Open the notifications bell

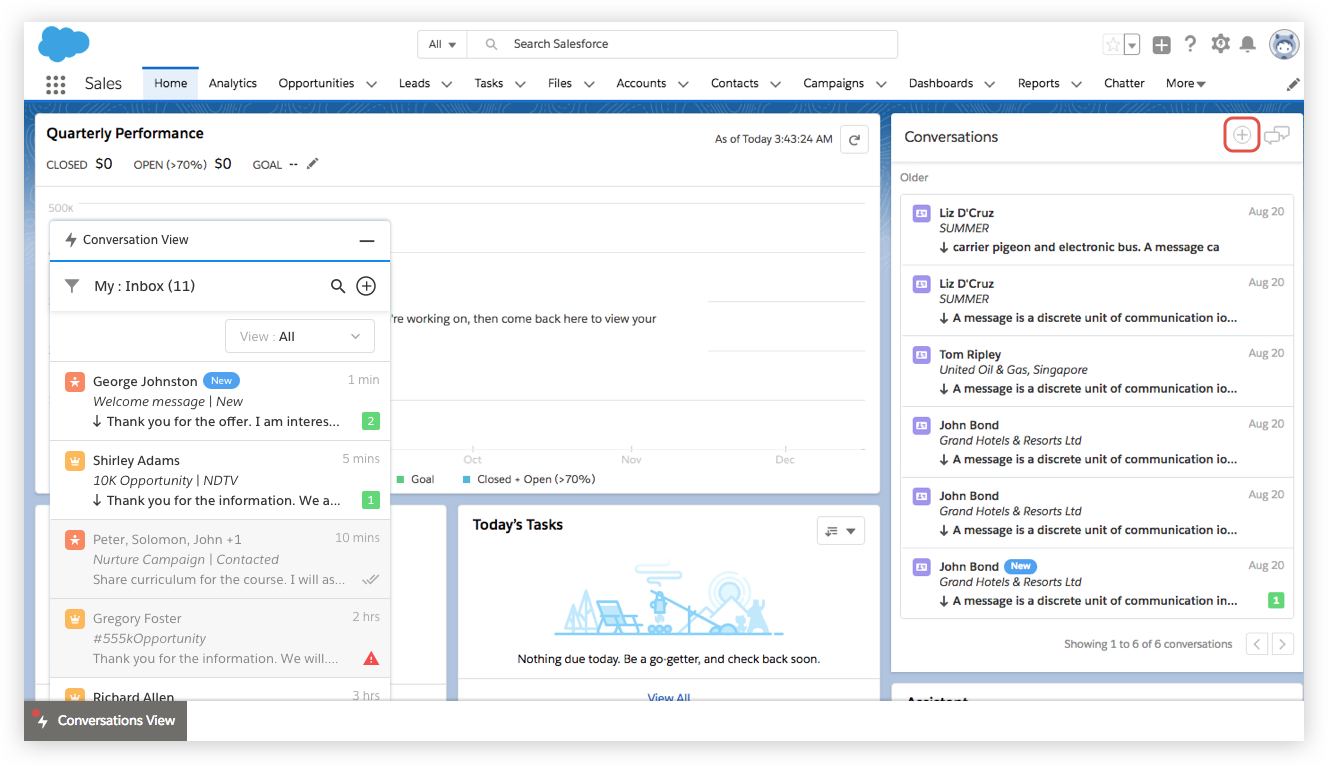pyautogui.click(x=1248, y=44)
